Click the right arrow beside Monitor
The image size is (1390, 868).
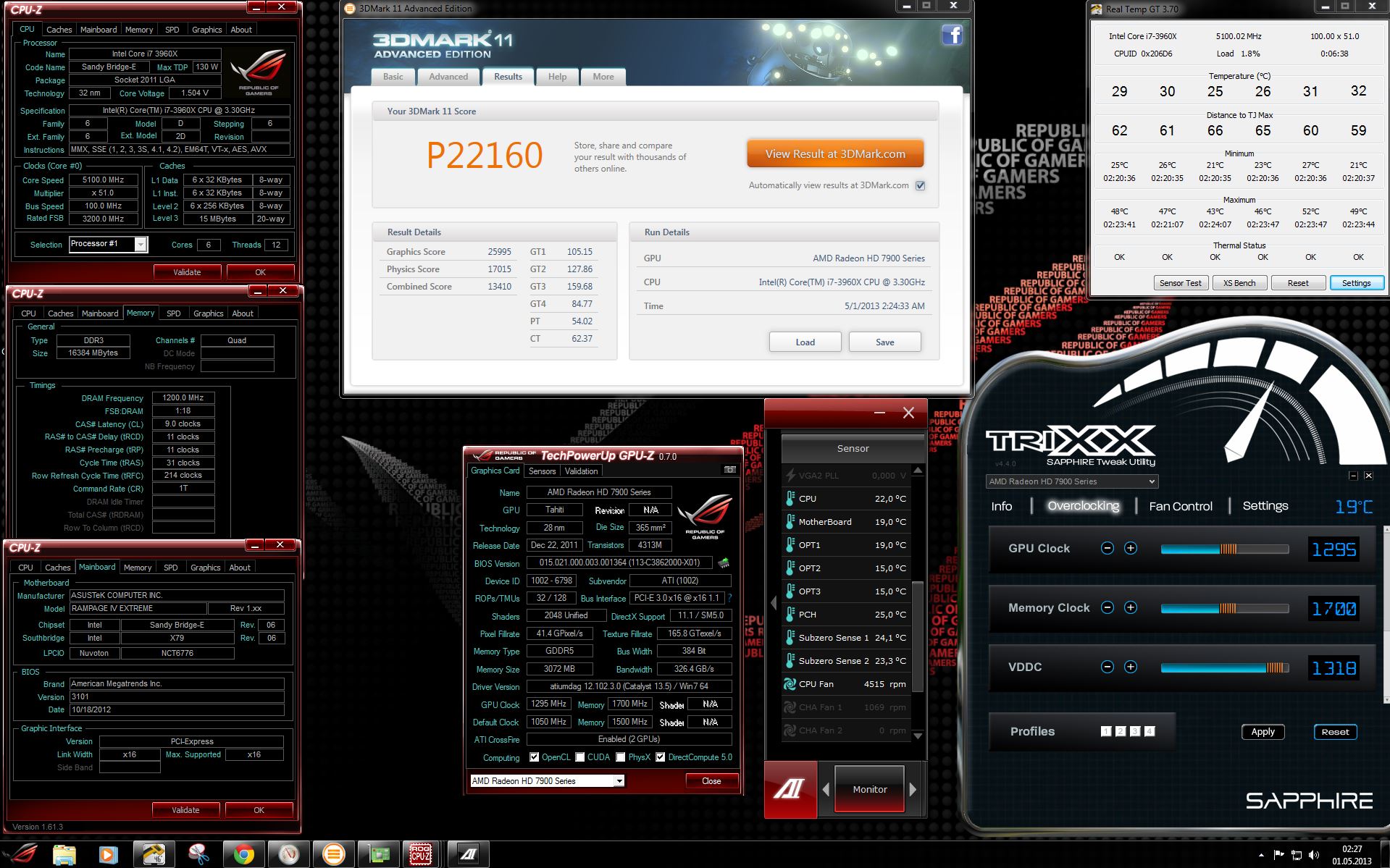(913, 789)
